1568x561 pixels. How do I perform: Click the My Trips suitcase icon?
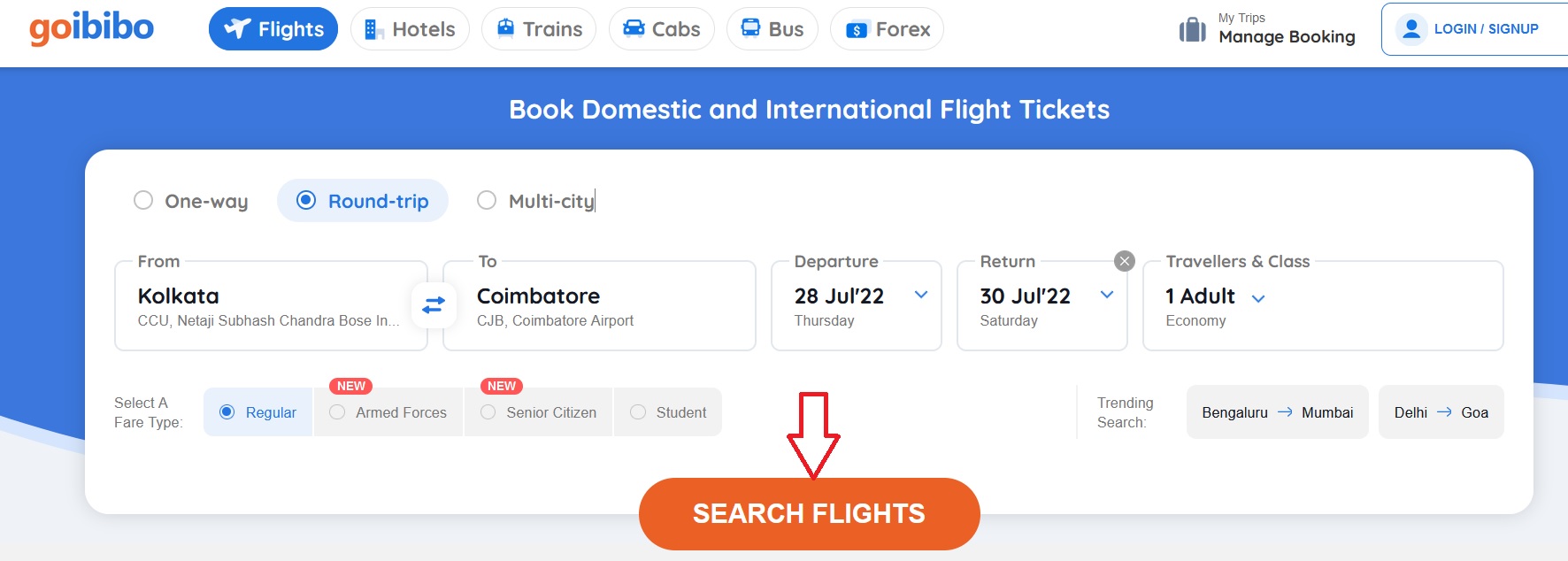[1192, 29]
